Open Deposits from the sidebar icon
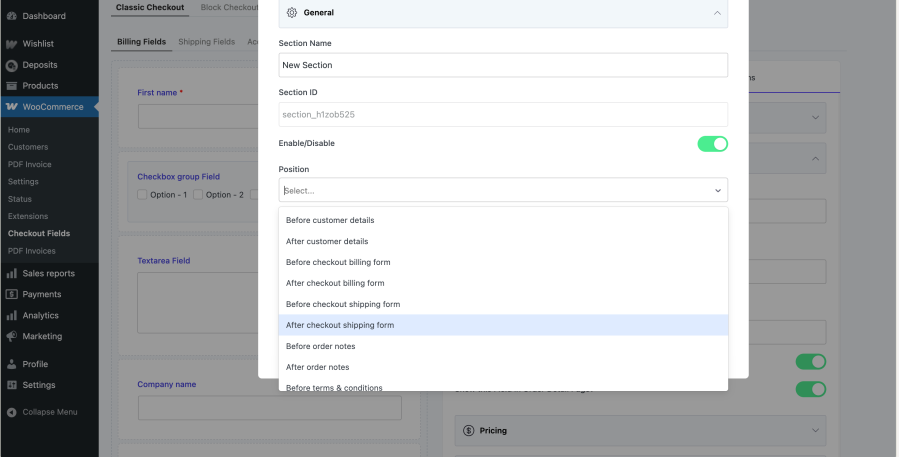The image size is (899, 457). point(11,65)
